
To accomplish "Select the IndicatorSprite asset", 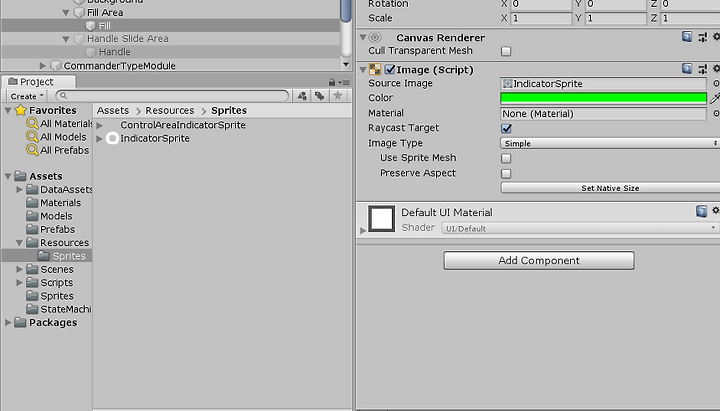I will click(155, 138).
